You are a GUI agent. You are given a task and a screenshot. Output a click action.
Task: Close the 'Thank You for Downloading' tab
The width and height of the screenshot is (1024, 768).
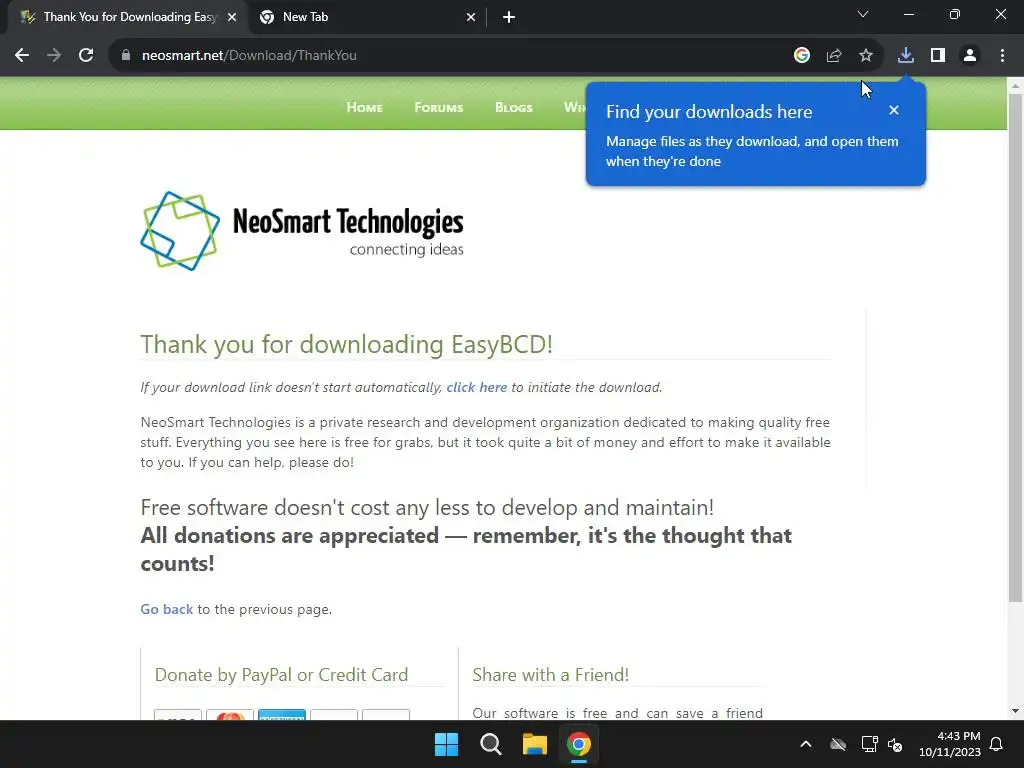(x=232, y=18)
